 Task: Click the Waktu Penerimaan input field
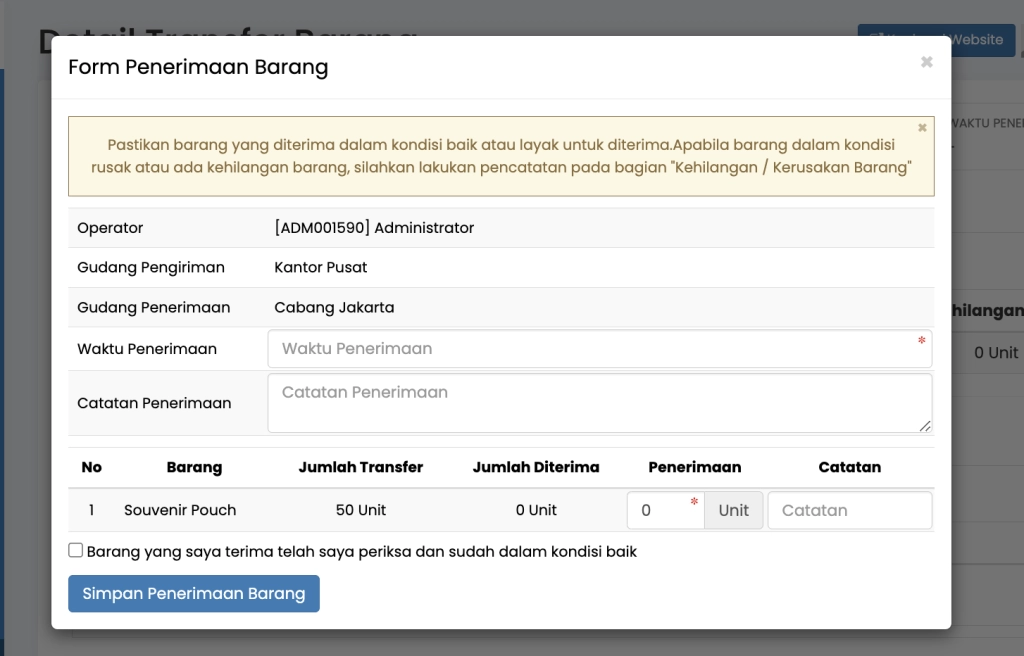[x=599, y=349]
